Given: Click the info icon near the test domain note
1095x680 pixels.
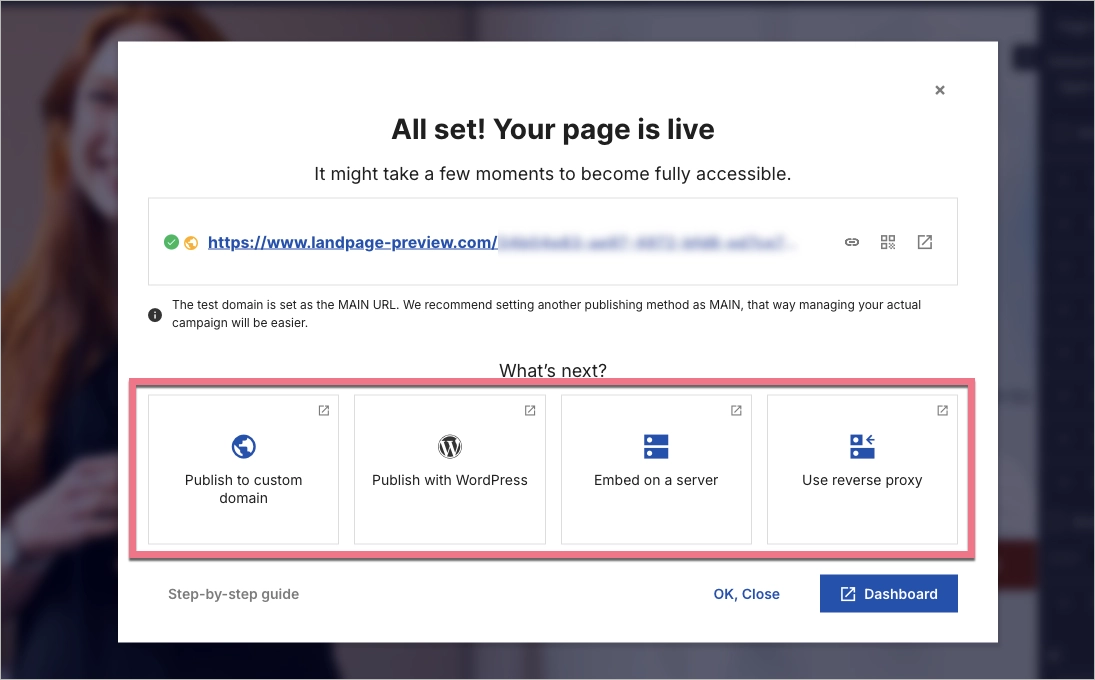Looking at the screenshot, I should click(x=155, y=314).
